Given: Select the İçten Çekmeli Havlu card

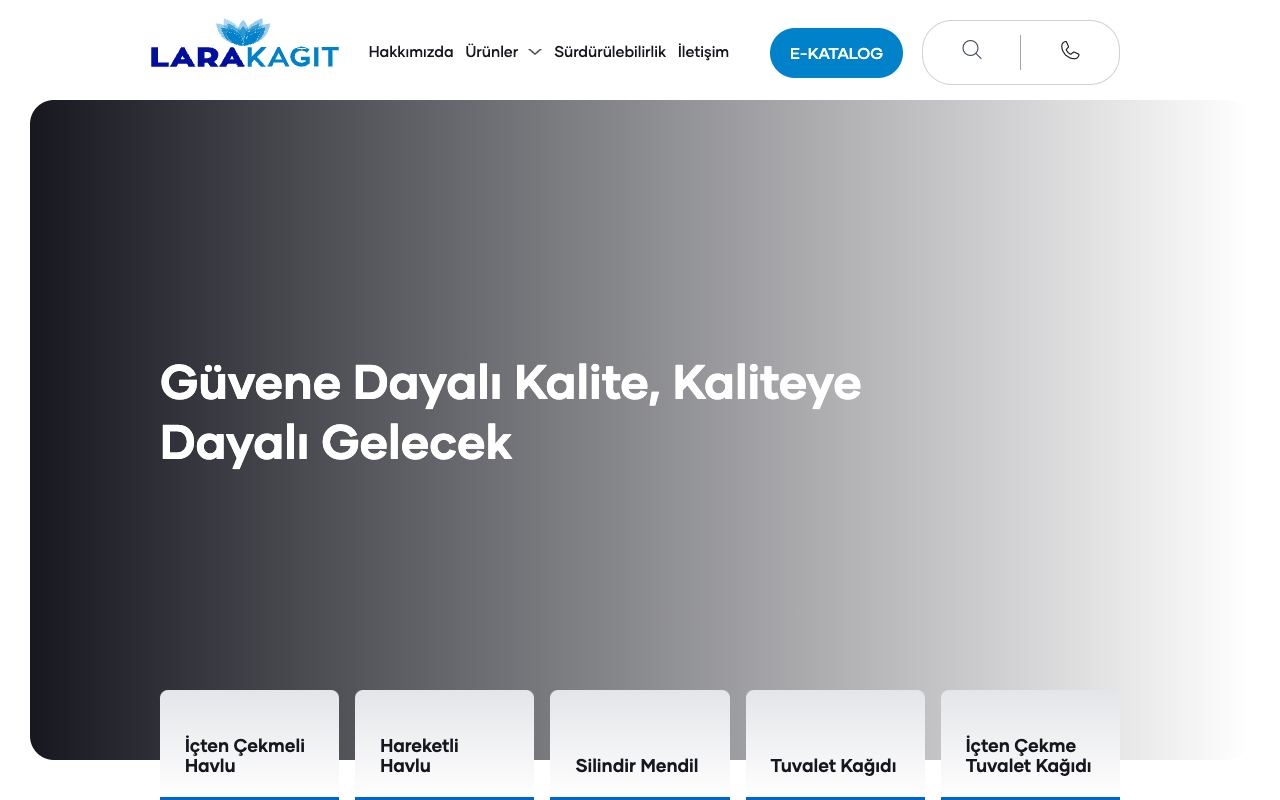Looking at the screenshot, I should click(x=249, y=745).
